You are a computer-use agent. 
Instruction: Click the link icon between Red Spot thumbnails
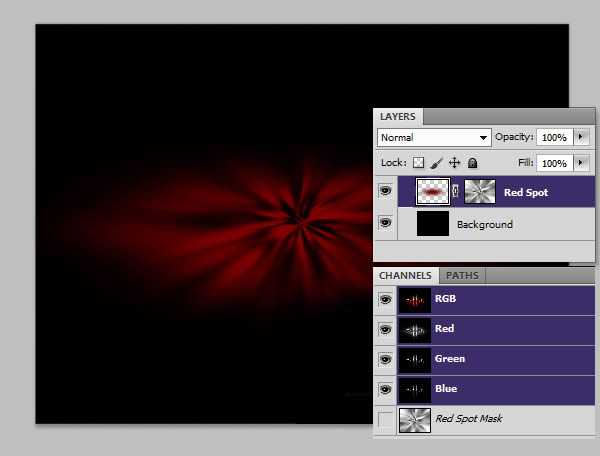(x=456, y=191)
